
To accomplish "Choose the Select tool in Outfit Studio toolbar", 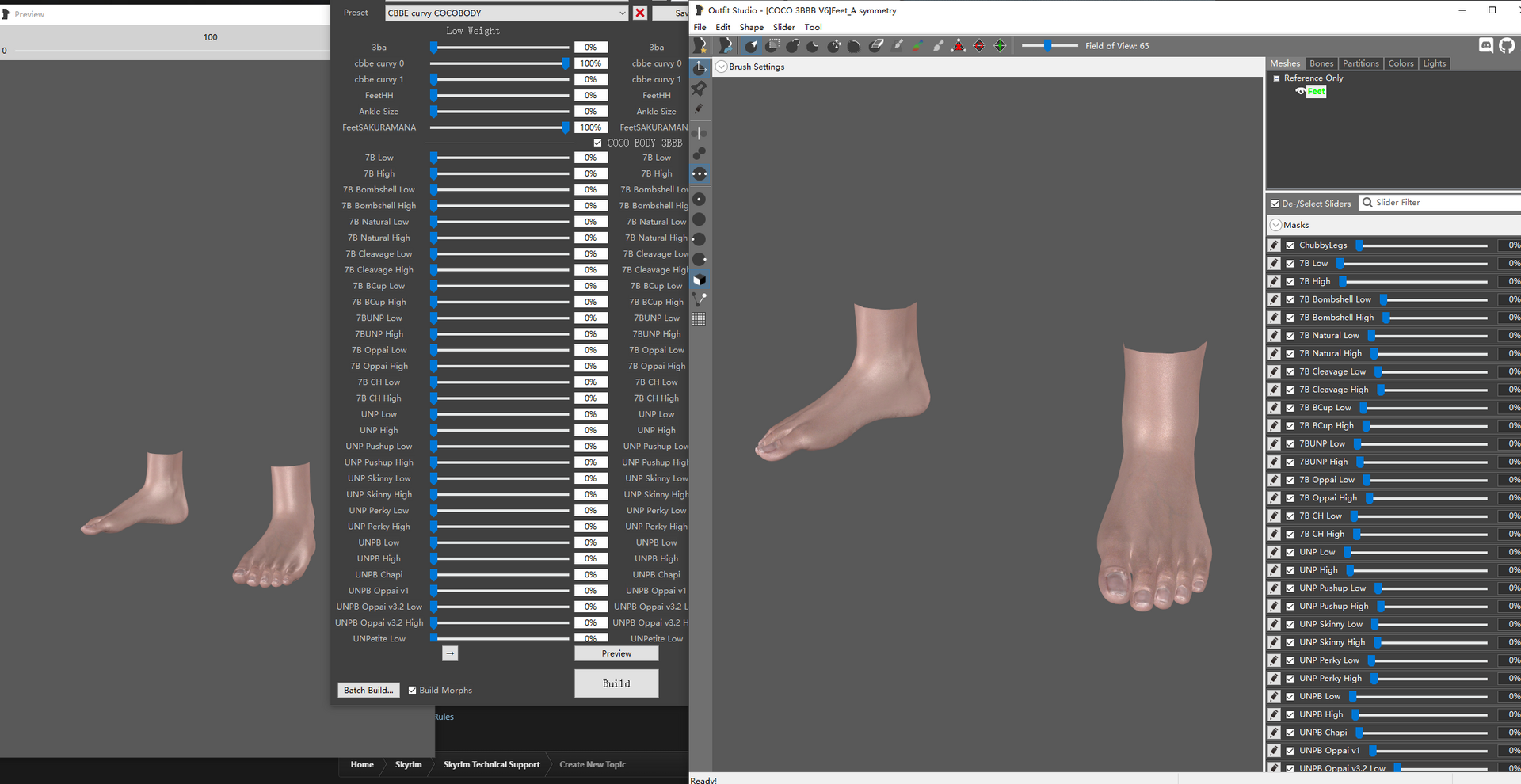I will tap(751, 46).
